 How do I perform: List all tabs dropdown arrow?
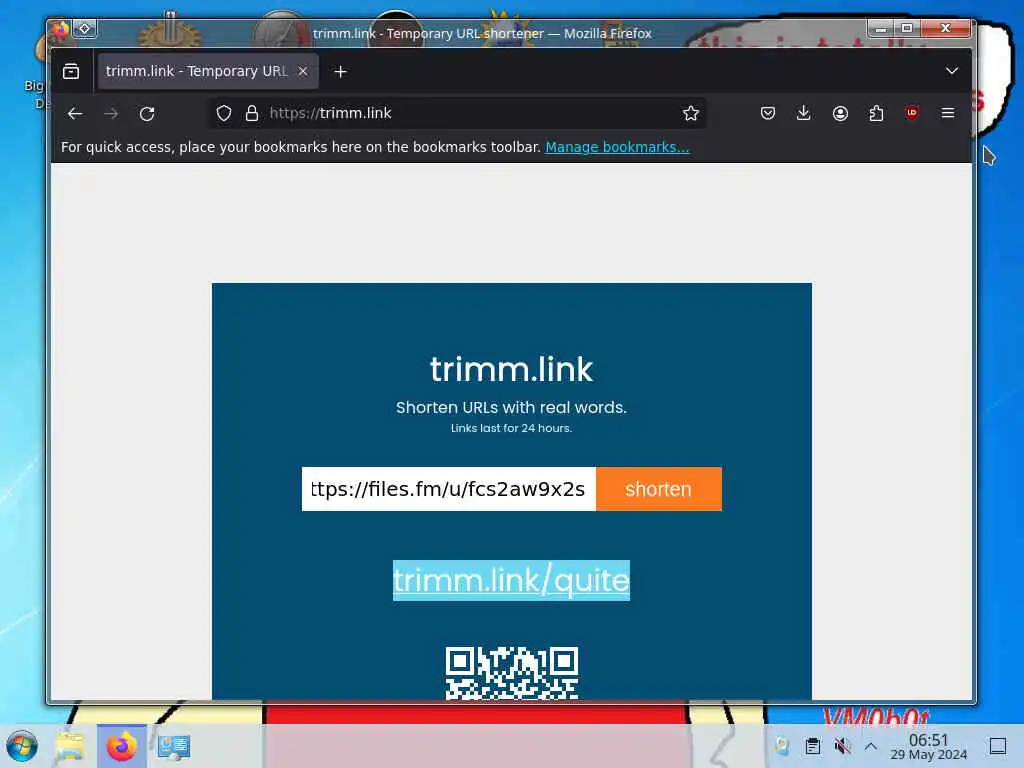952,71
